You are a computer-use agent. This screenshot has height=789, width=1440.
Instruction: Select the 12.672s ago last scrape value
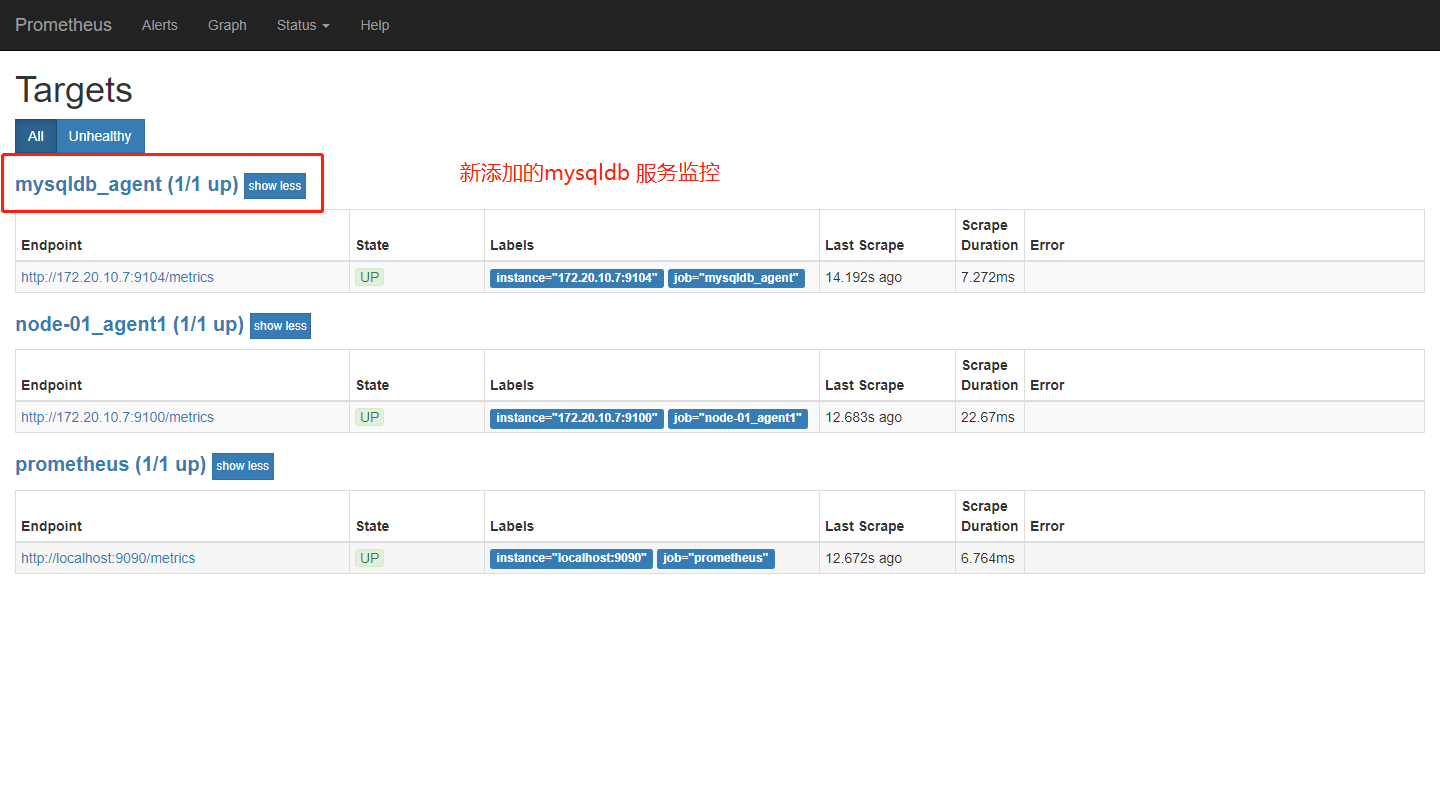pos(863,558)
